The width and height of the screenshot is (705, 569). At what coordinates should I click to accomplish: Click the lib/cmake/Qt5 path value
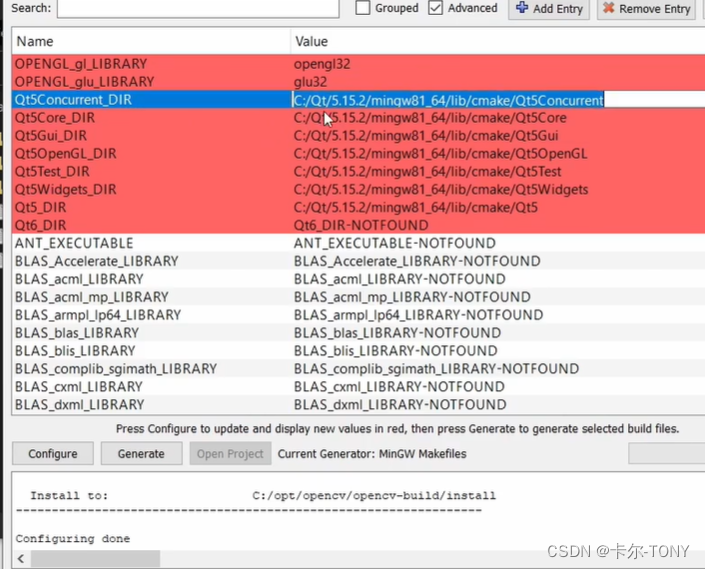click(x=415, y=208)
